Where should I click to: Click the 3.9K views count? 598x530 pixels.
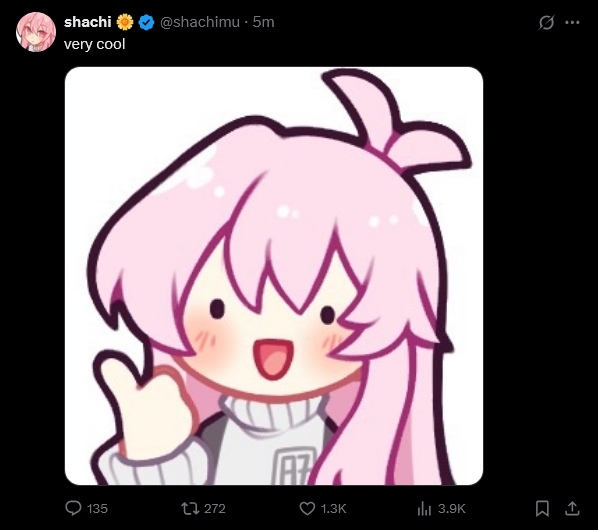[452, 509]
